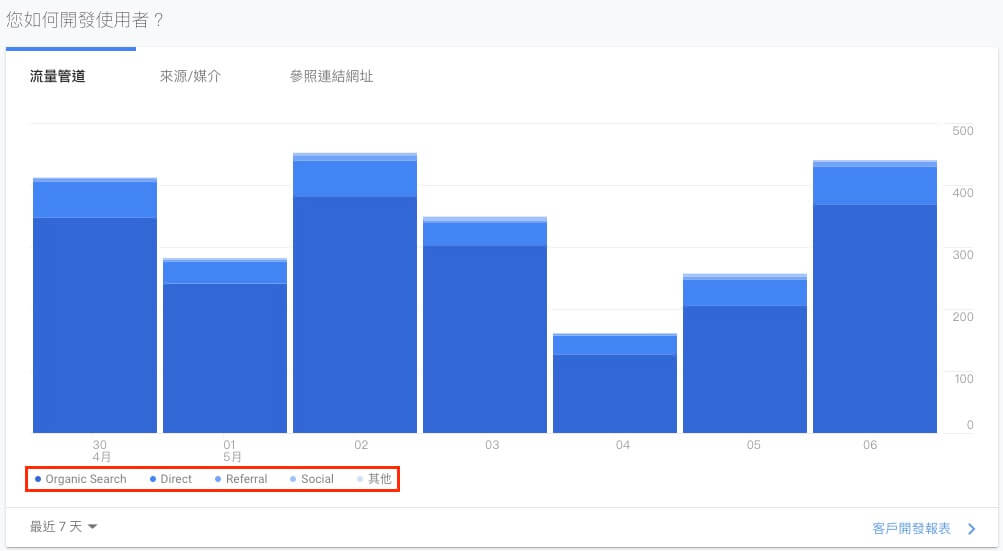Switch to the 流量管道 tab
This screenshot has width=1003, height=551.
(57, 77)
